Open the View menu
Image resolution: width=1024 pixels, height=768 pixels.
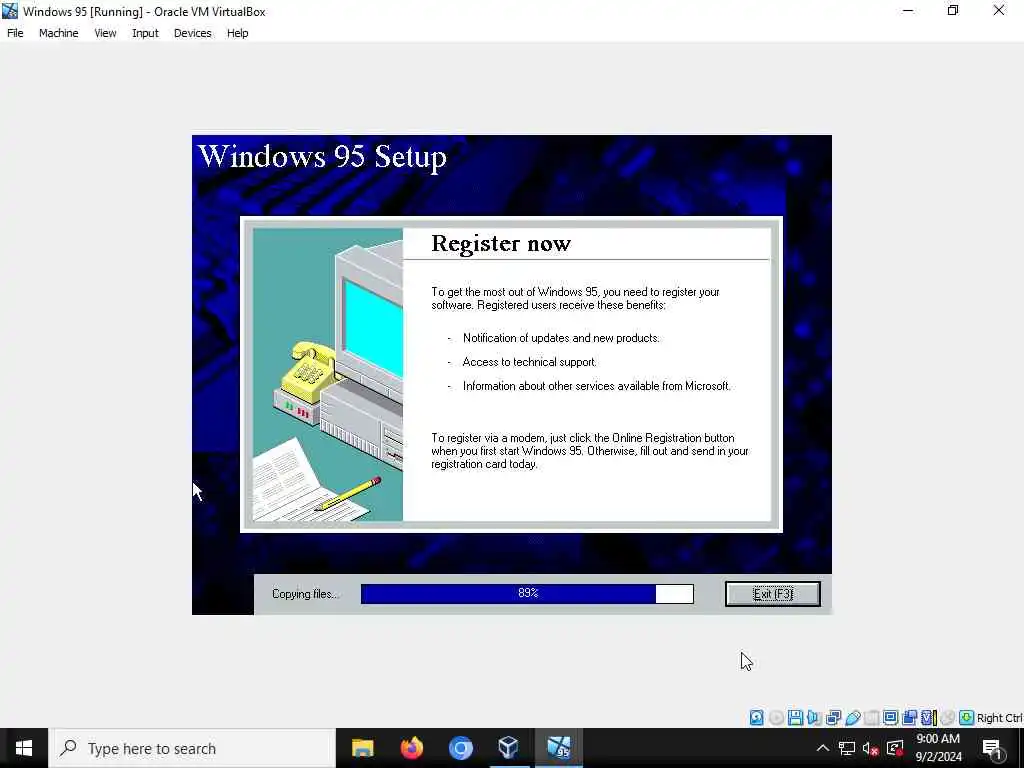click(105, 33)
